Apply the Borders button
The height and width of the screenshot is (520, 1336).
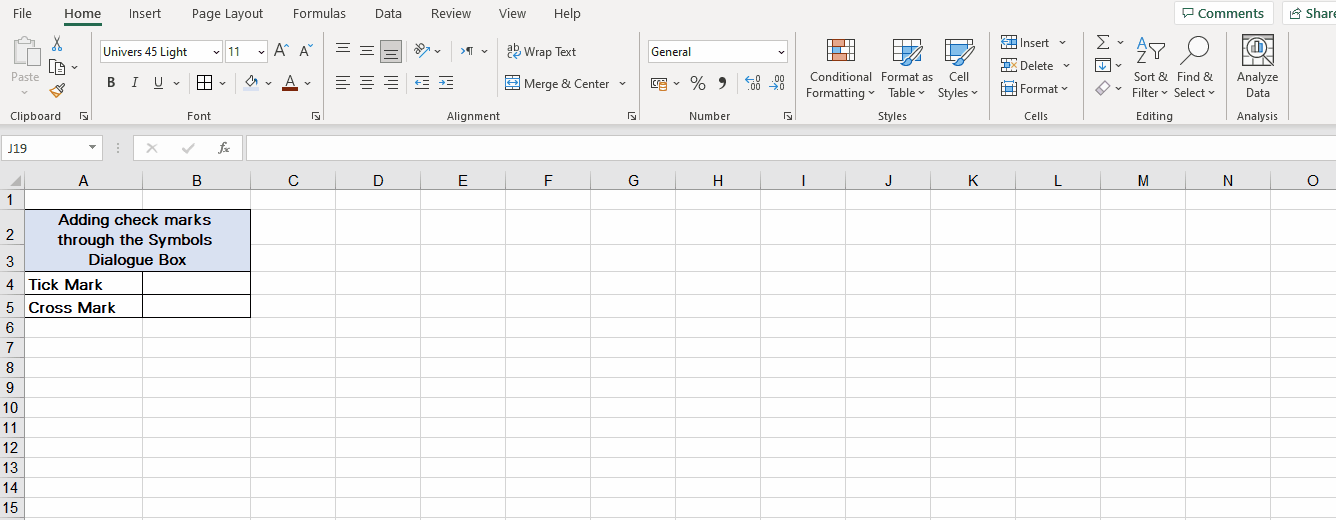pyautogui.click(x=204, y=83)
